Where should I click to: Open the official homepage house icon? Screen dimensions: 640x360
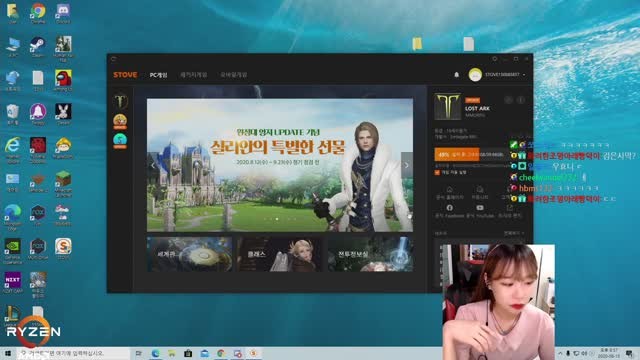point(449,189)
